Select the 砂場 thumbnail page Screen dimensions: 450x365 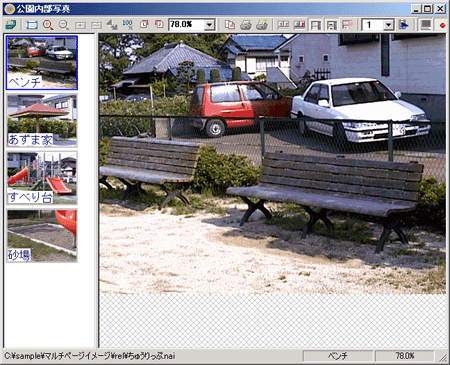pyautogui.click(x=42, y=235)
